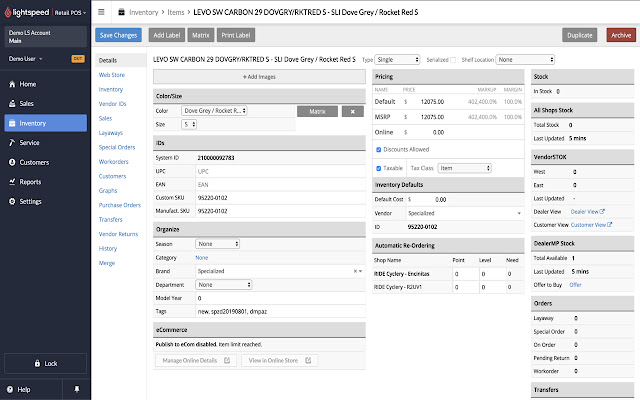Open the Season dropdown
The width and height of the screenshot is (640, 400).
click(218, 244)
